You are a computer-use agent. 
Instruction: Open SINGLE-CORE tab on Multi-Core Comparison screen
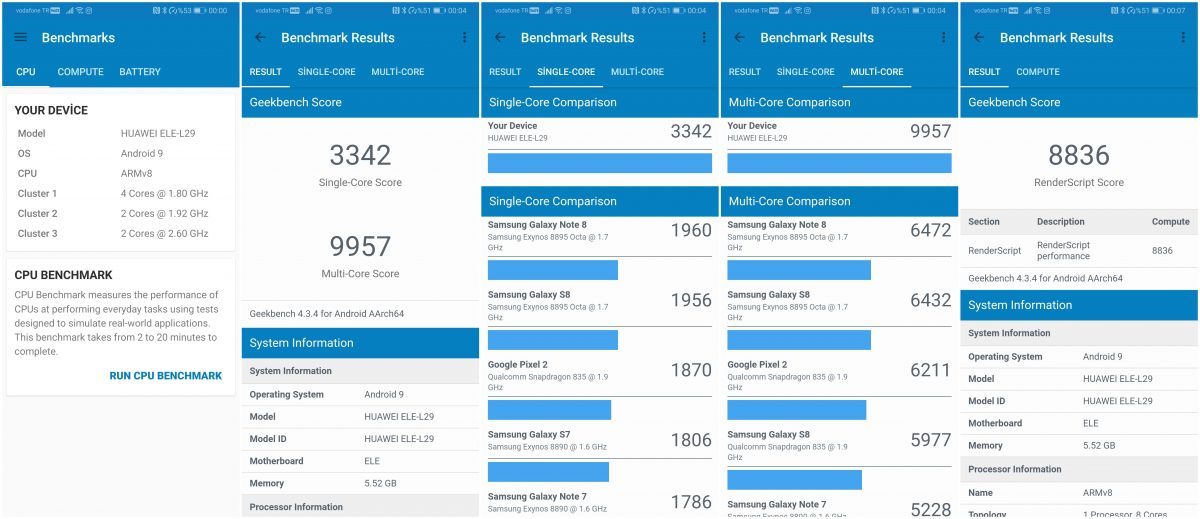pos(806,72)
